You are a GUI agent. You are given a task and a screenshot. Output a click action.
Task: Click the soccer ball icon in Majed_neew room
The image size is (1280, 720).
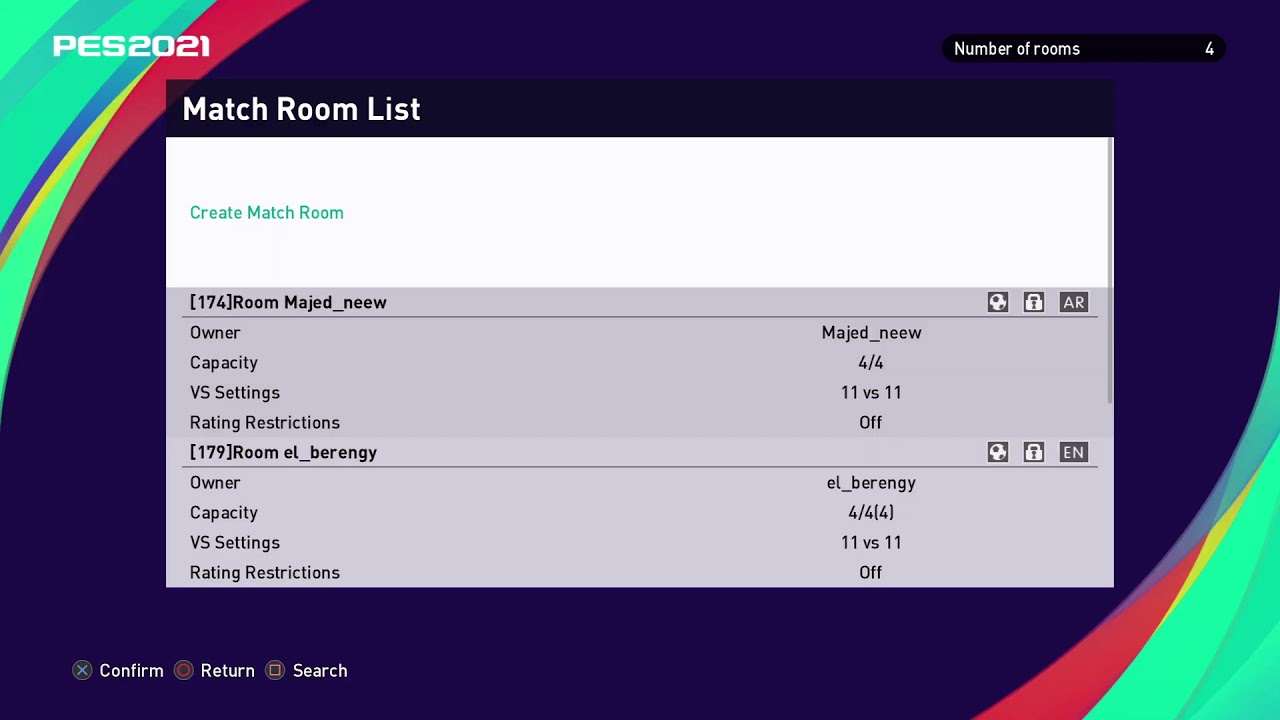998,302
